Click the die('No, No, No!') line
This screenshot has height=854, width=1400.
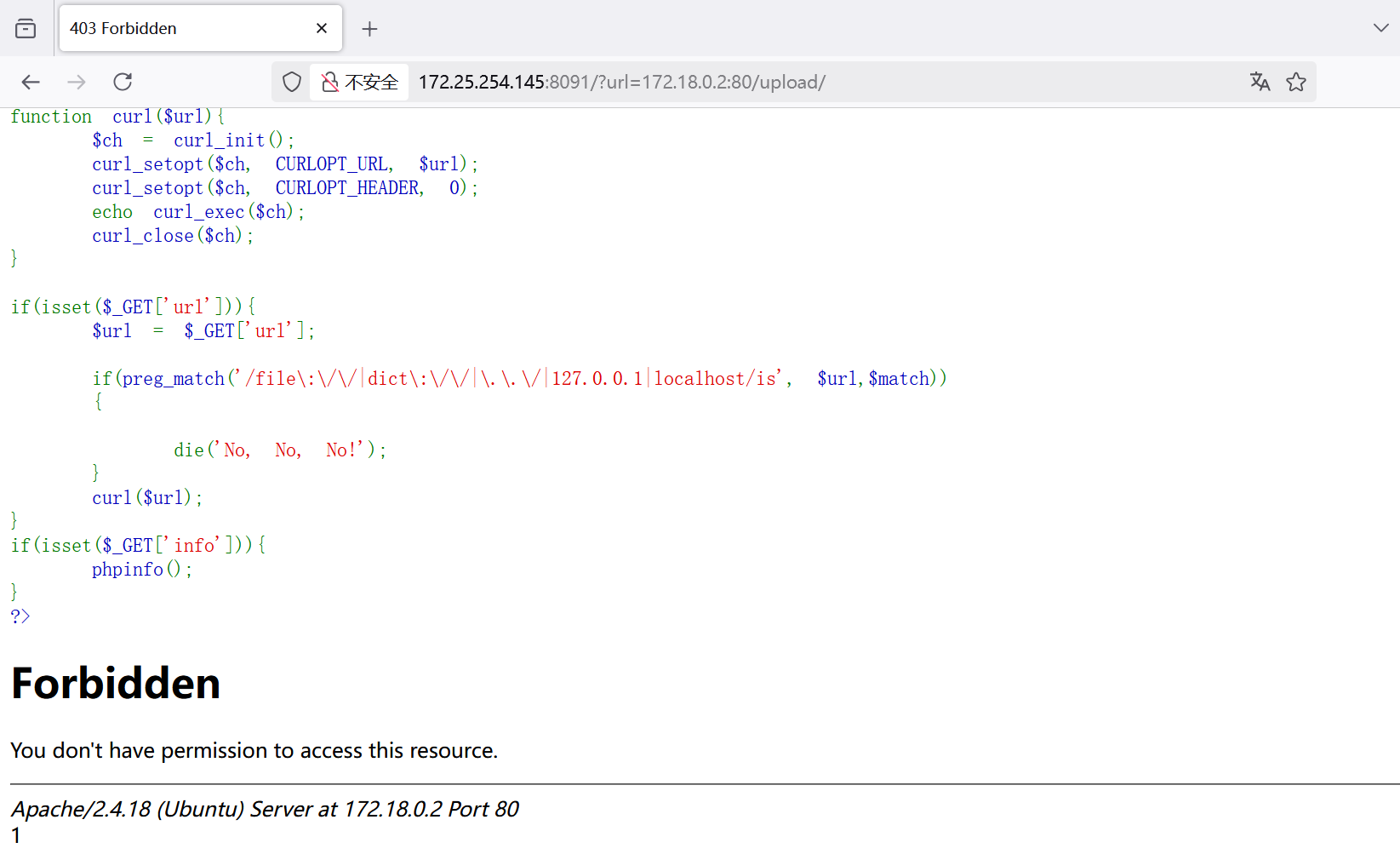coord(280,450)
